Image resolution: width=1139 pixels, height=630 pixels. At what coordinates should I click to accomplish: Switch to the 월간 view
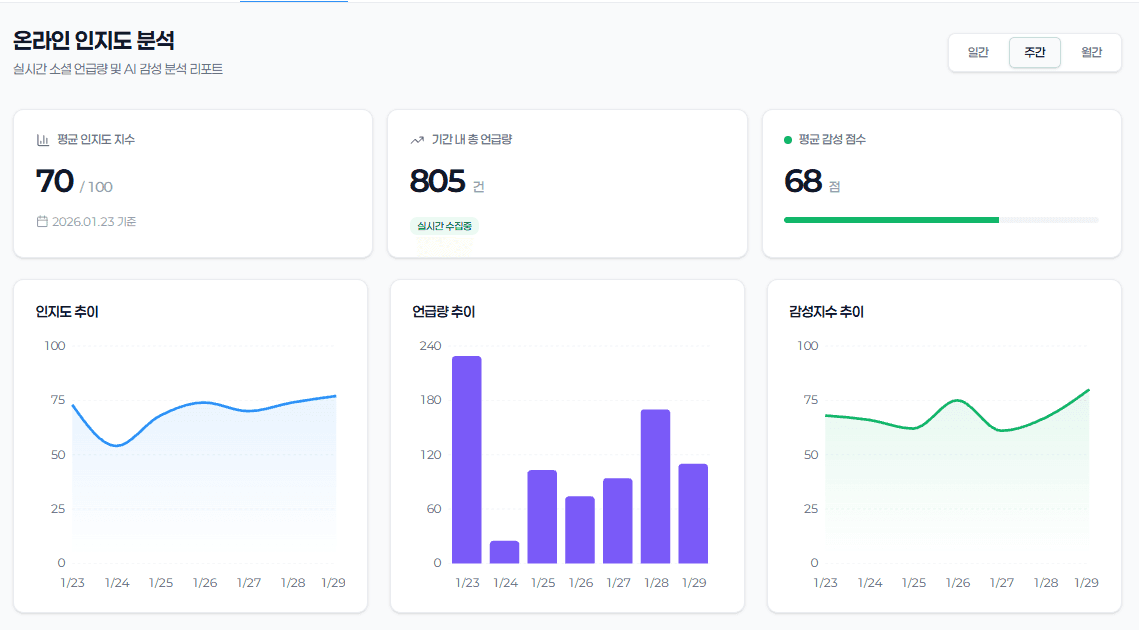(1092, 52)
